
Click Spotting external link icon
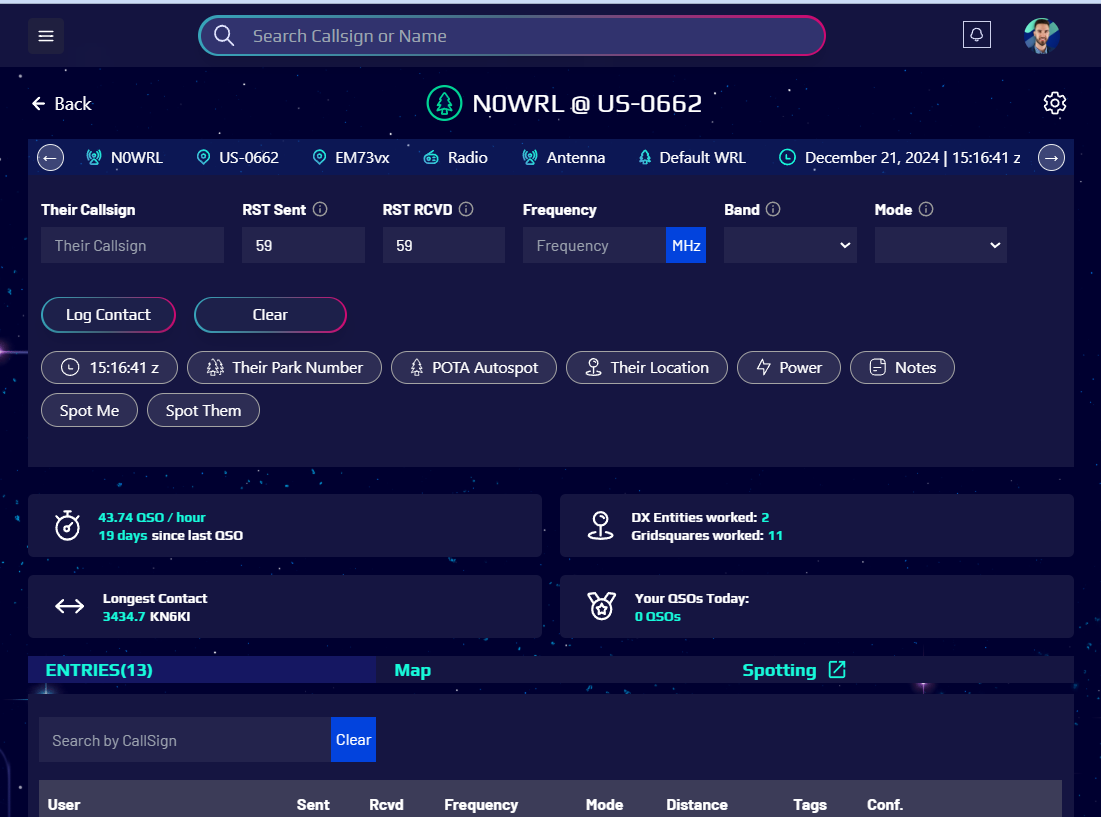(837, 670)
